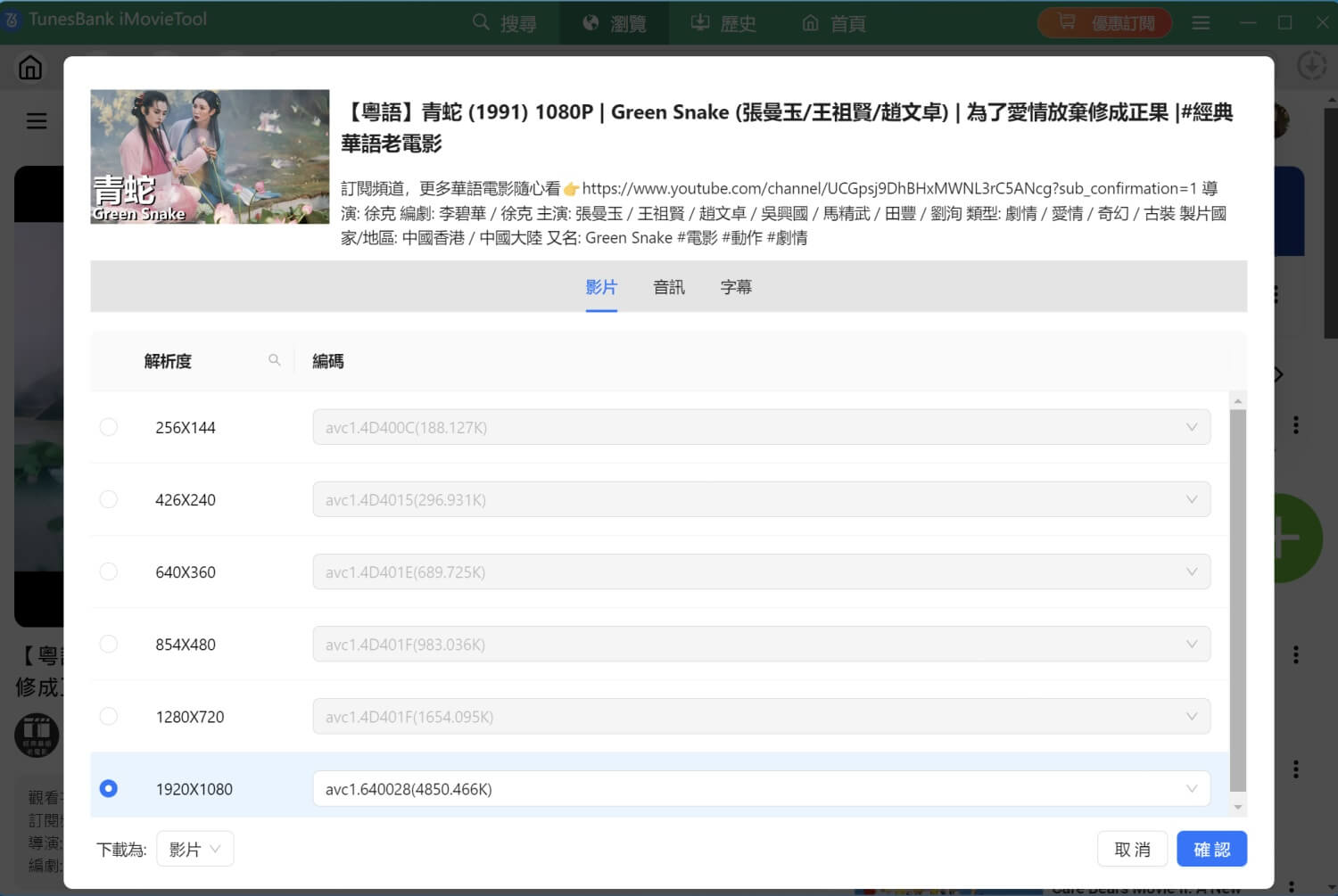Screen dimensions: 1338x896
Task: Switch to the 音訊 tab
Action: pos(668,287)
